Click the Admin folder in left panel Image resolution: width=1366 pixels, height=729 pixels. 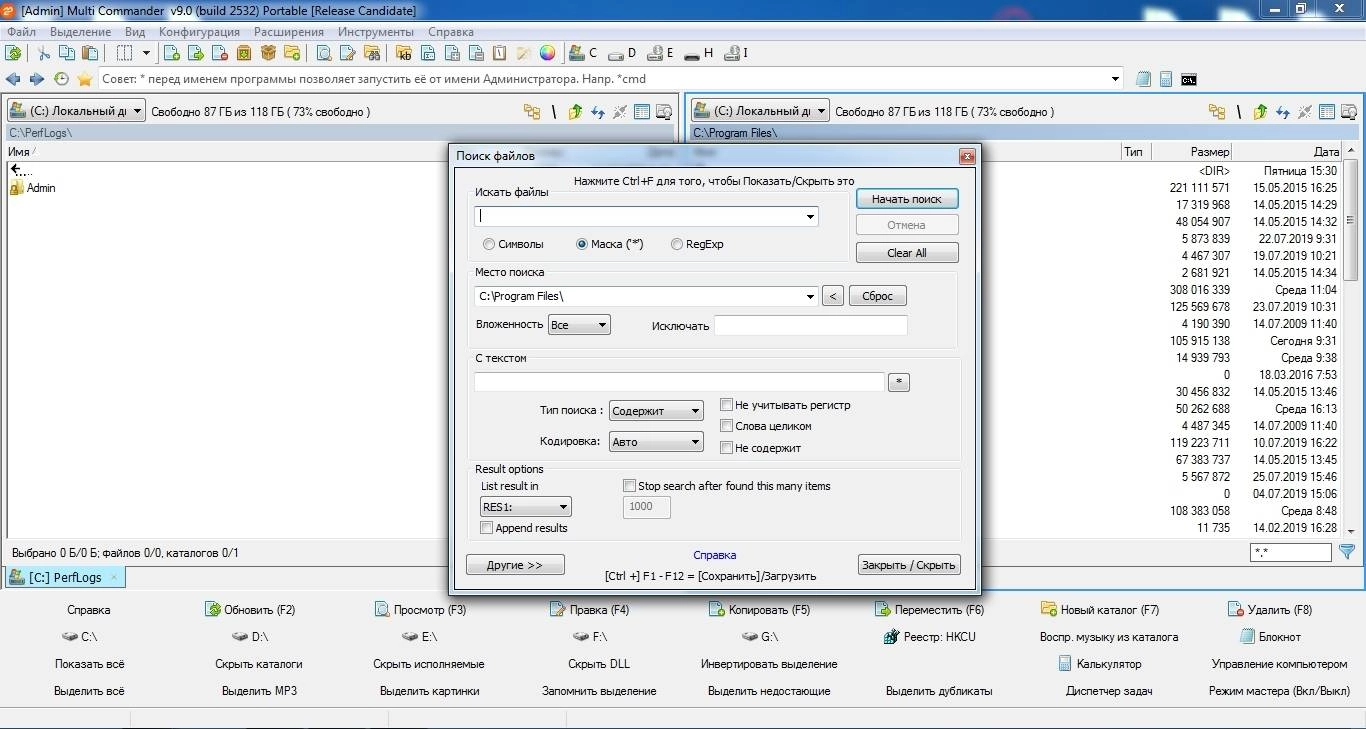coord(33,188)
